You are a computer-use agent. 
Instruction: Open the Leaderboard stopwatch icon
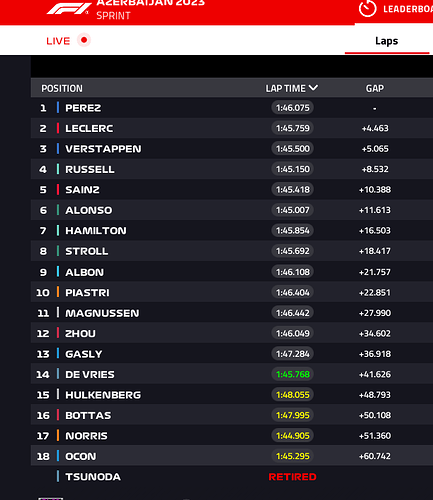(368, 8)
